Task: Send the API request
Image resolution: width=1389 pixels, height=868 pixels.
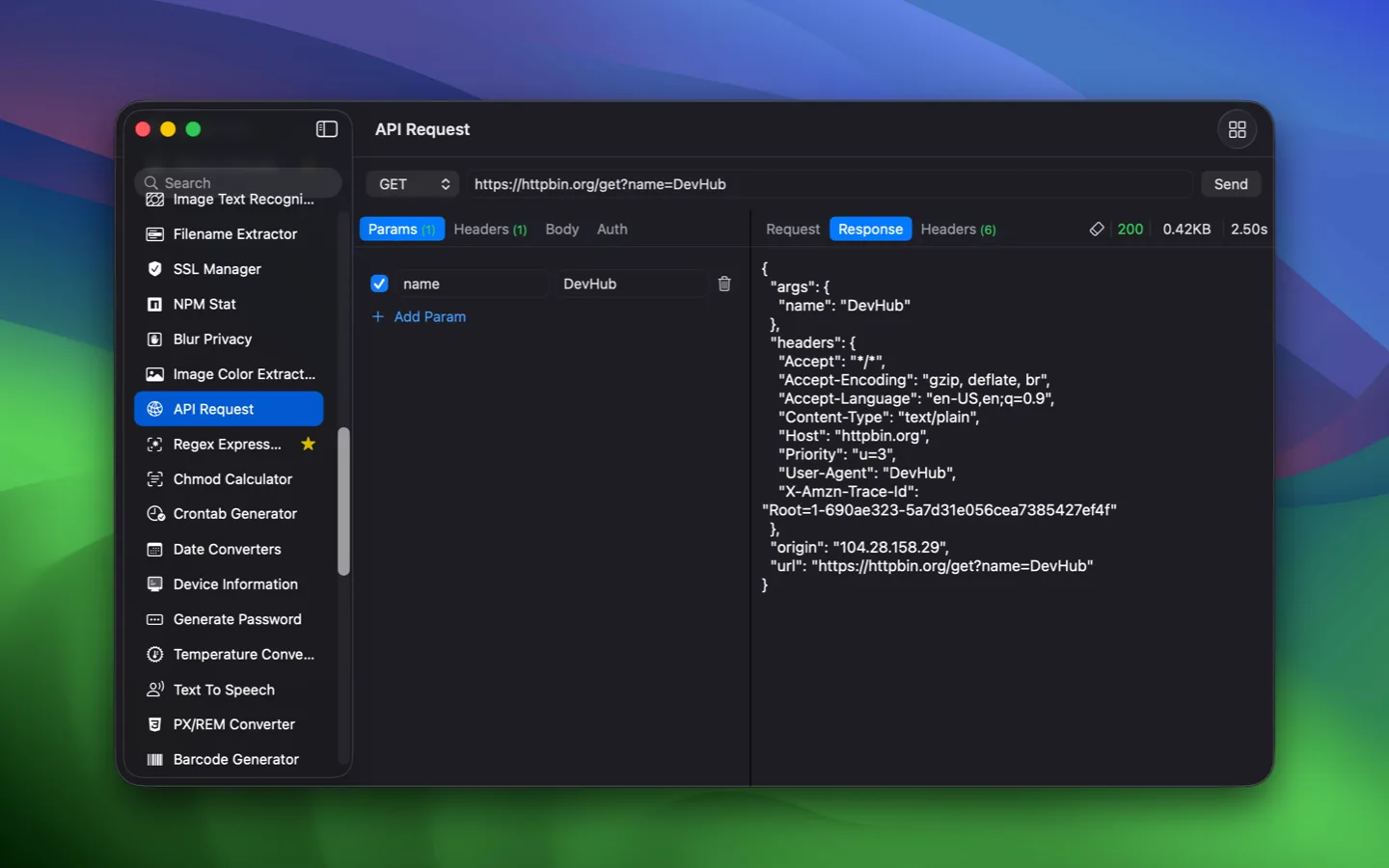Action: [x=1231, y=184]
